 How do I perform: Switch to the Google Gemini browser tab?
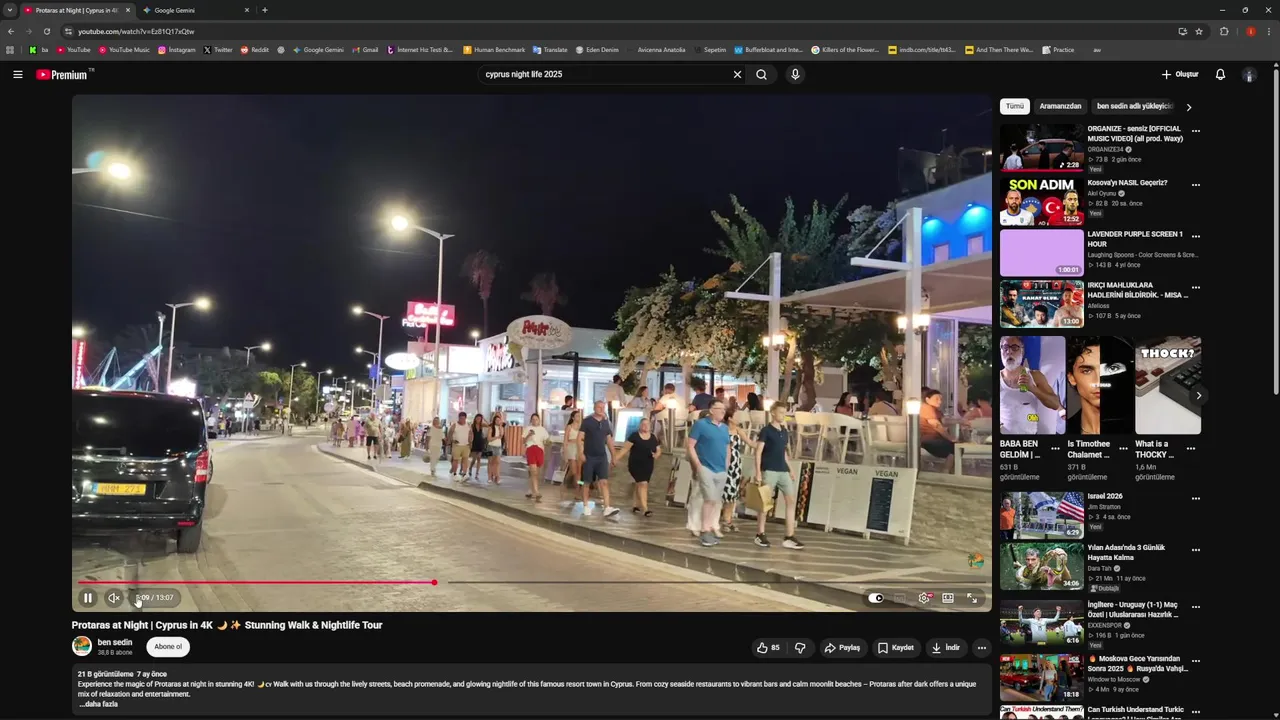[195, 10]
